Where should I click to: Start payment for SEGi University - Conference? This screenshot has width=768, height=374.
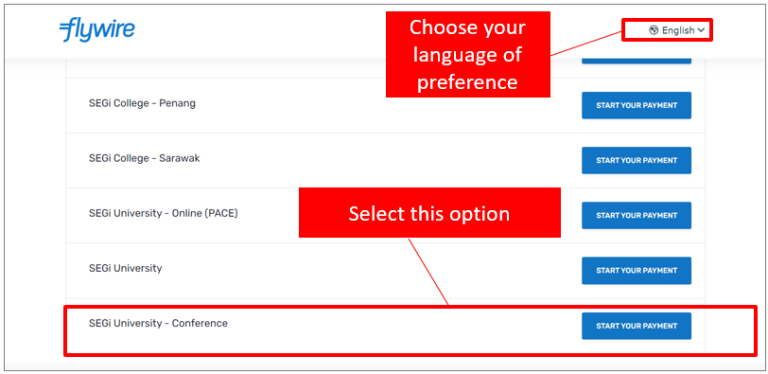(636, 326)
